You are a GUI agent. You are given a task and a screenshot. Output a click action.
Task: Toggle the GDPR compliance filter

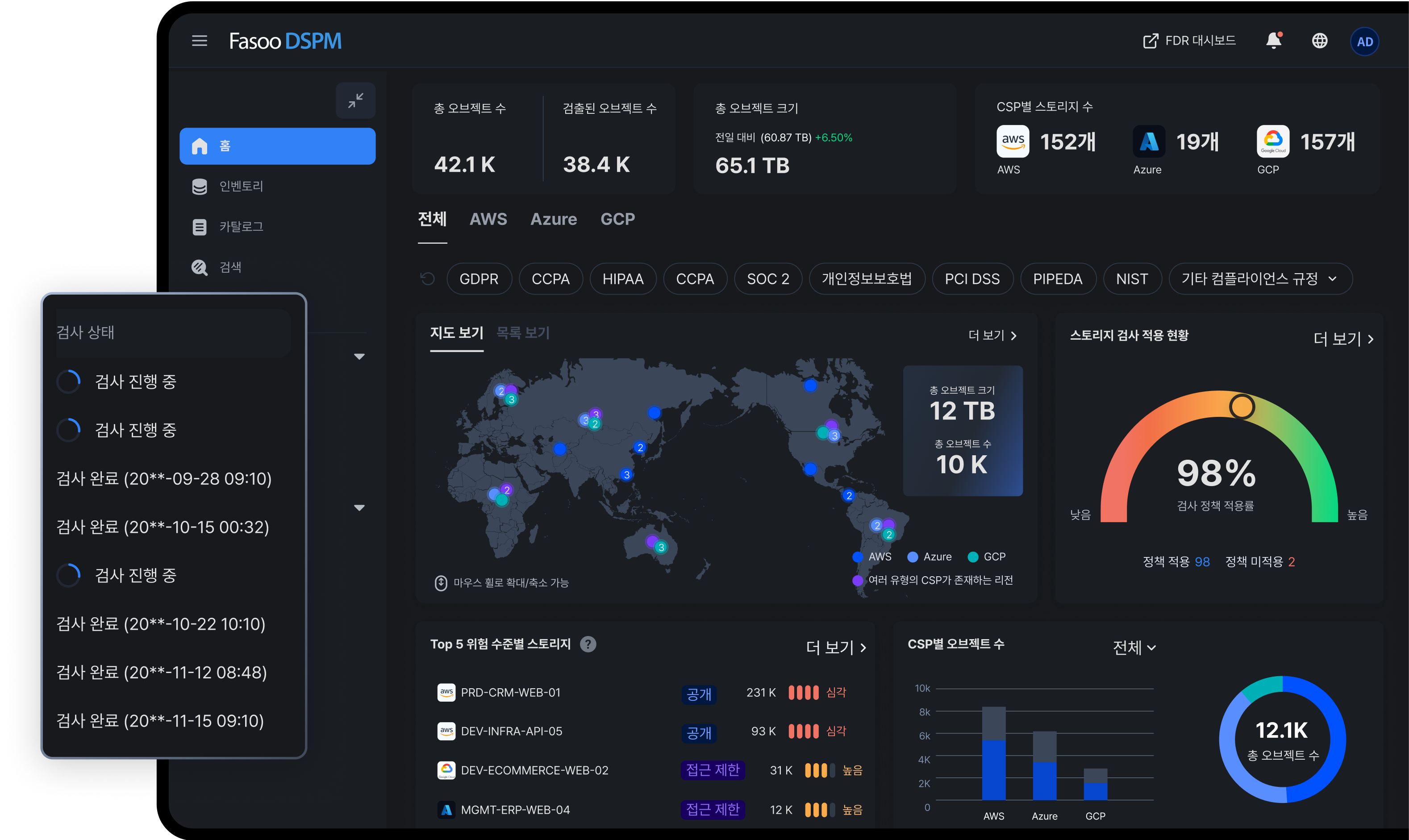479,279
